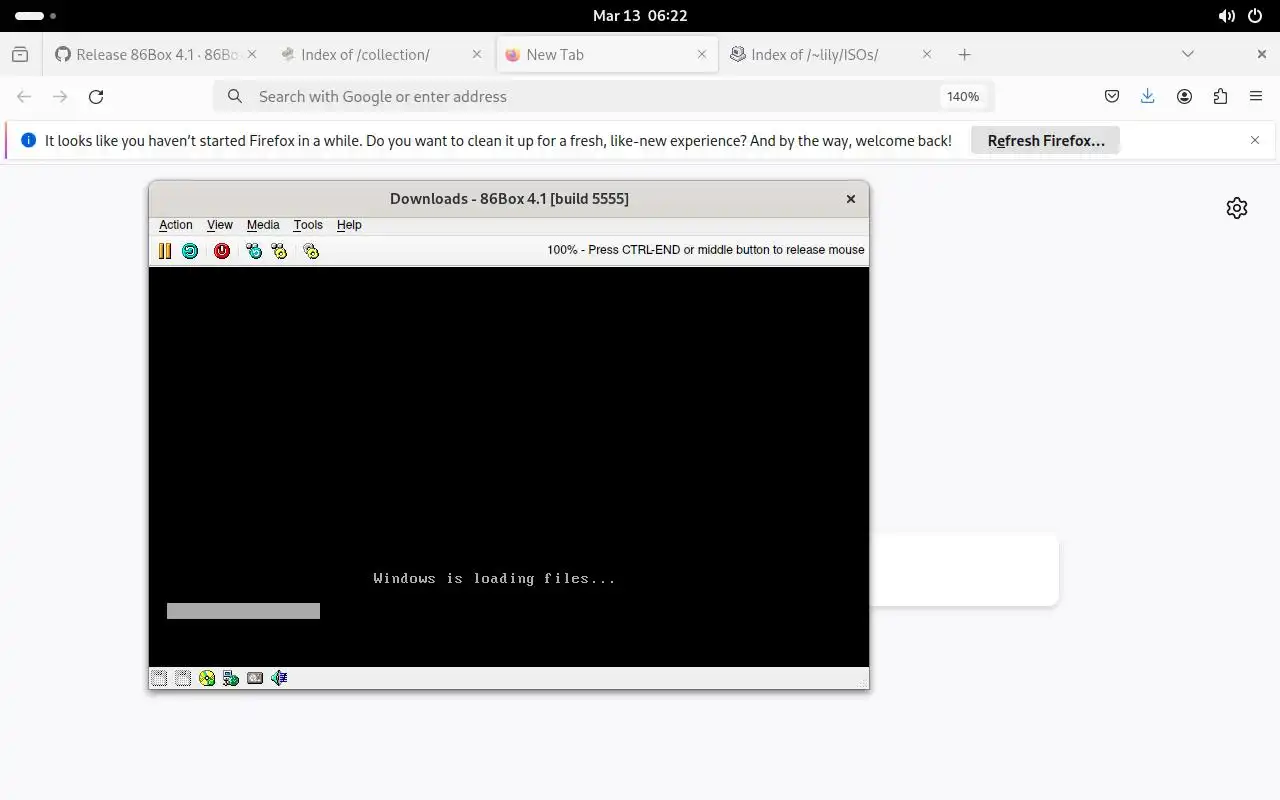1280x800 pixels.
Task: Open a new Firefox tab with plus button
Action: coord(964,55)
